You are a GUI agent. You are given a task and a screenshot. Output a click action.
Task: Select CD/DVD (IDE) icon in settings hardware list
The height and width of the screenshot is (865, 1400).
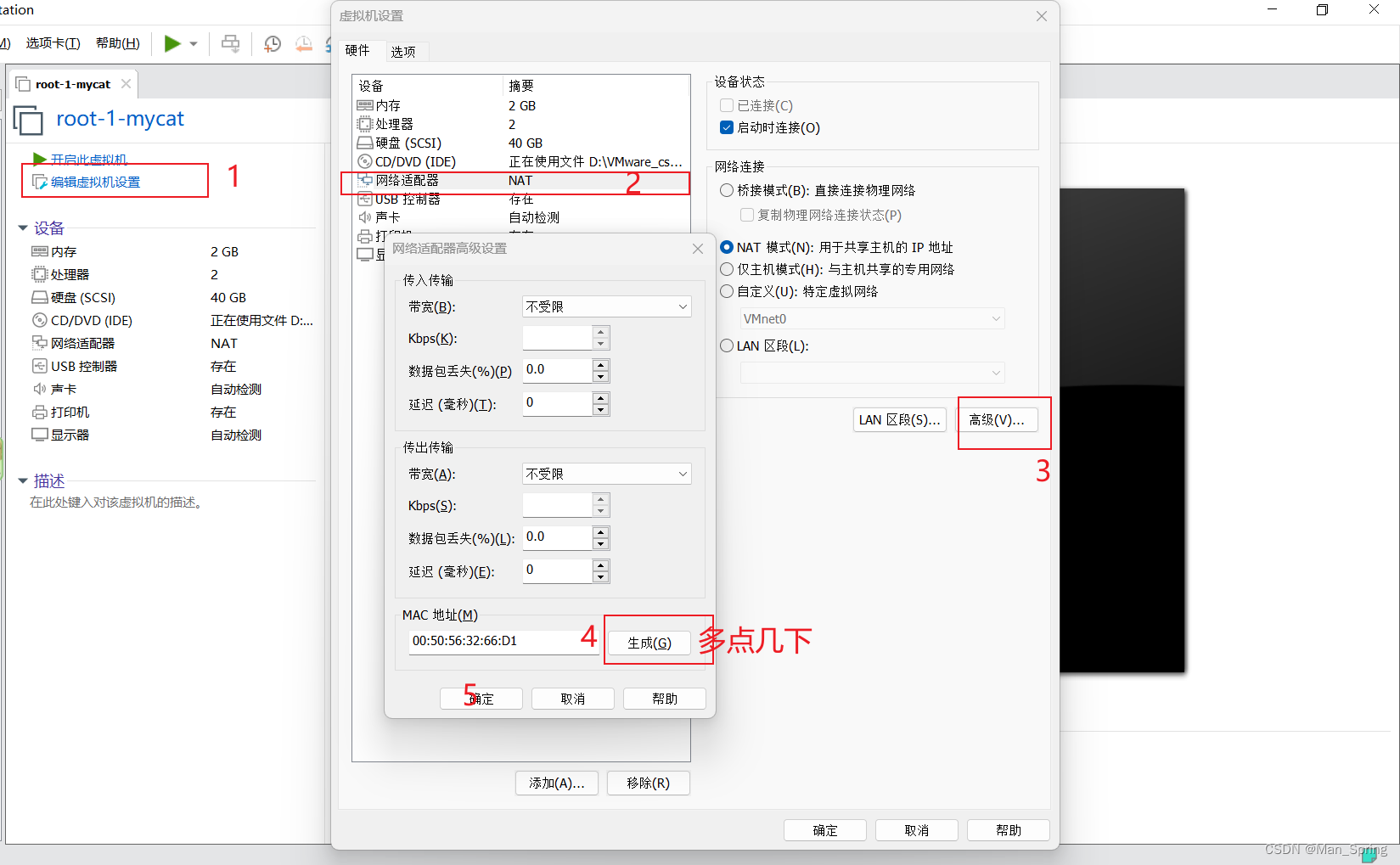click(x=365, y=161)
